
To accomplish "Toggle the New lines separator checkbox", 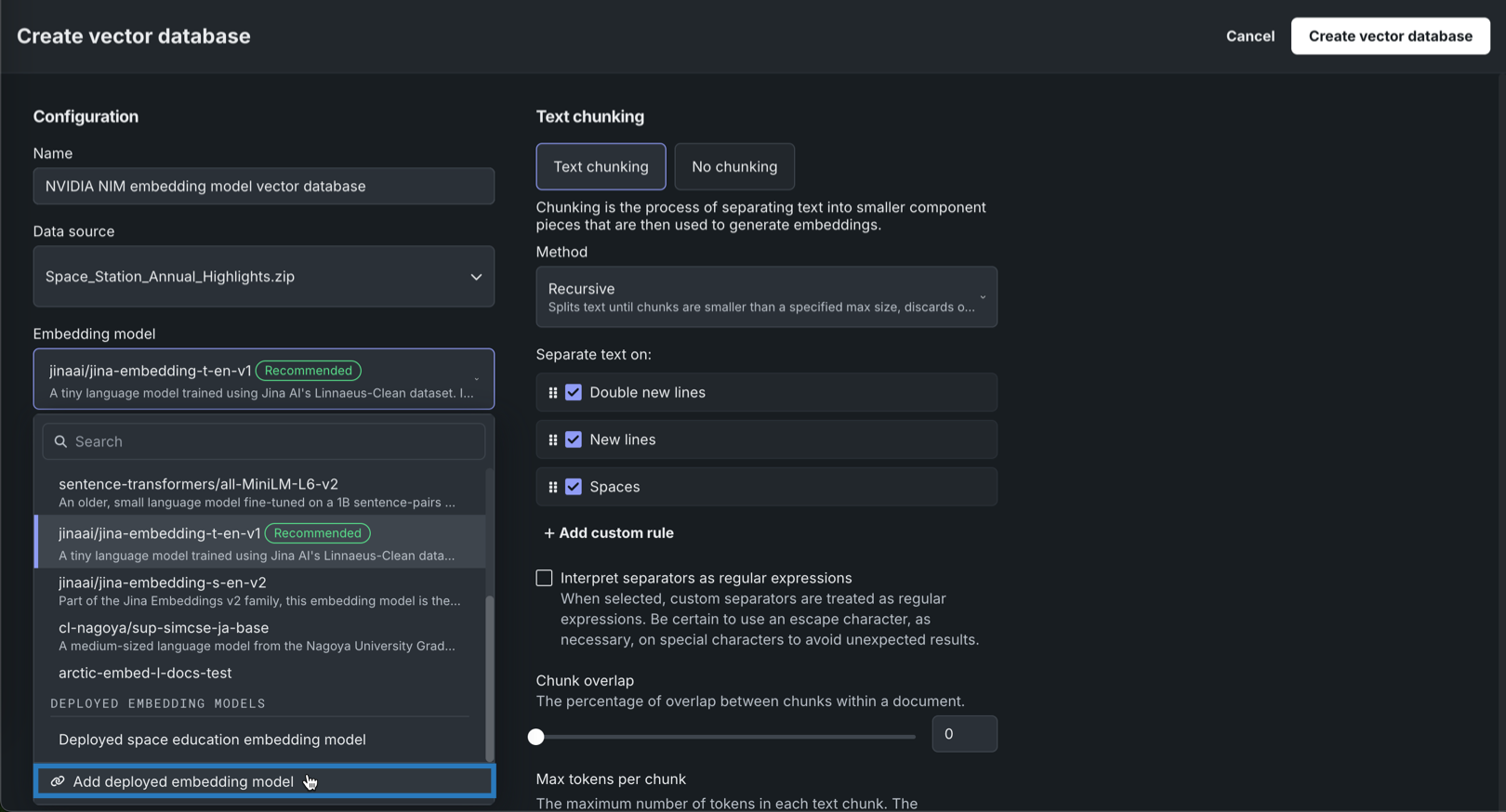I will click(x=574, y=440).
